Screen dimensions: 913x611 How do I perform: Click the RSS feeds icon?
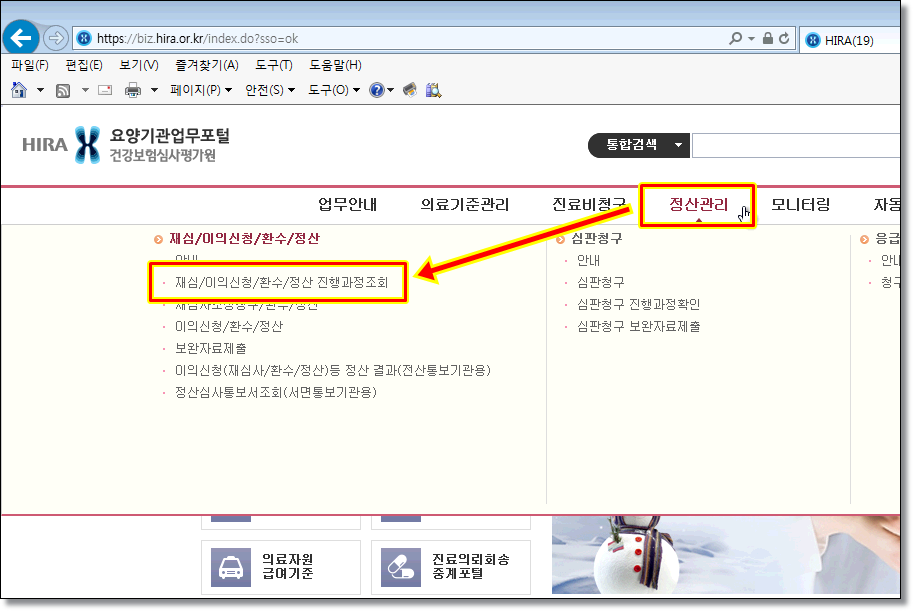(x=63, y=90)
